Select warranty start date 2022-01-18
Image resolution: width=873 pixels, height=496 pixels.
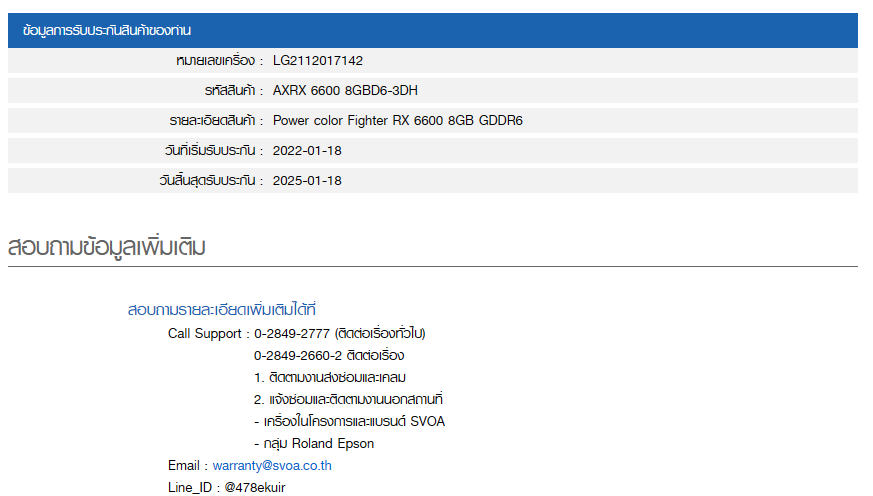[307, 151]
